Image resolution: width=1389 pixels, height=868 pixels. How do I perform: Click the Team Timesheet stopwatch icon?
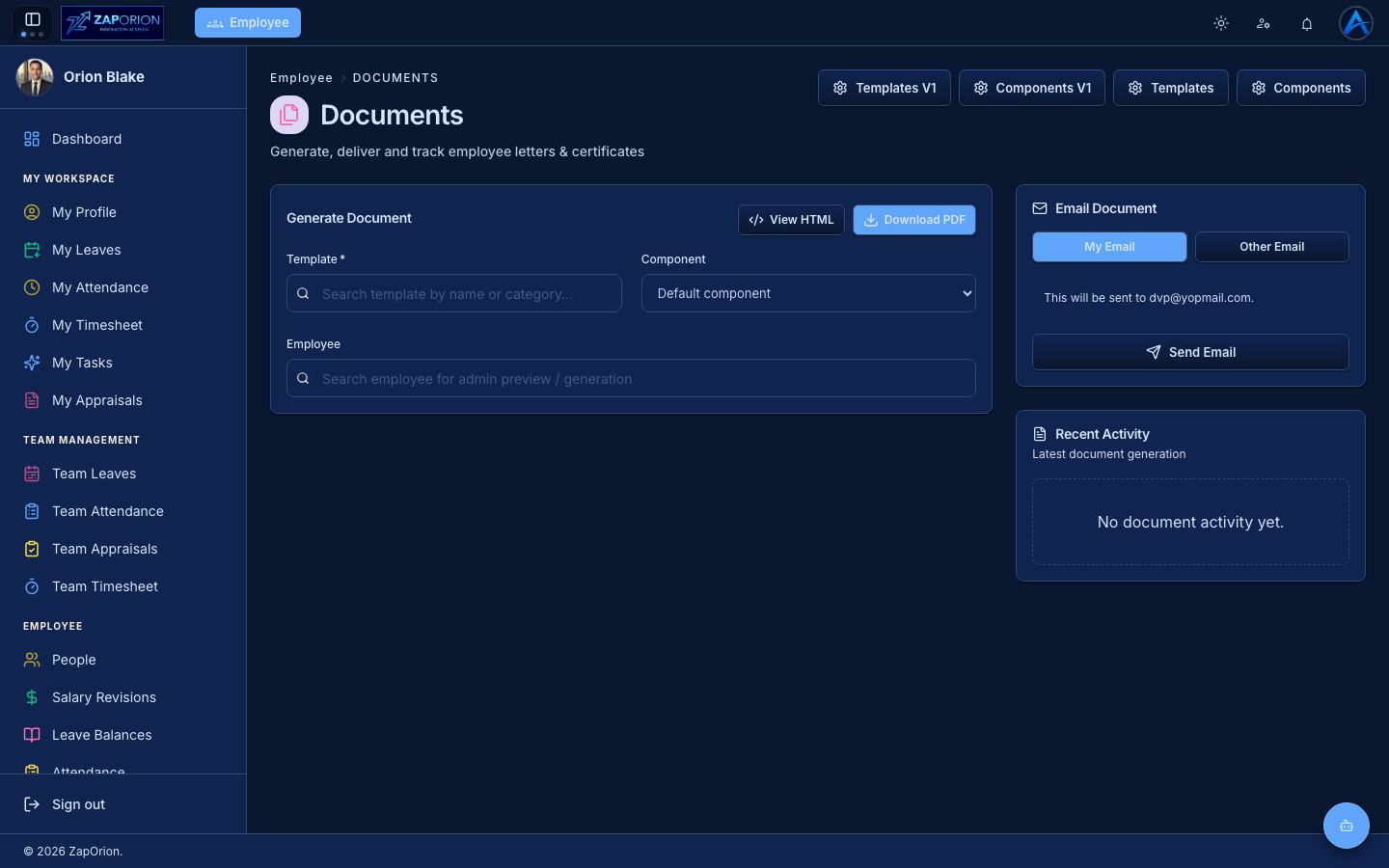point(32,586)
